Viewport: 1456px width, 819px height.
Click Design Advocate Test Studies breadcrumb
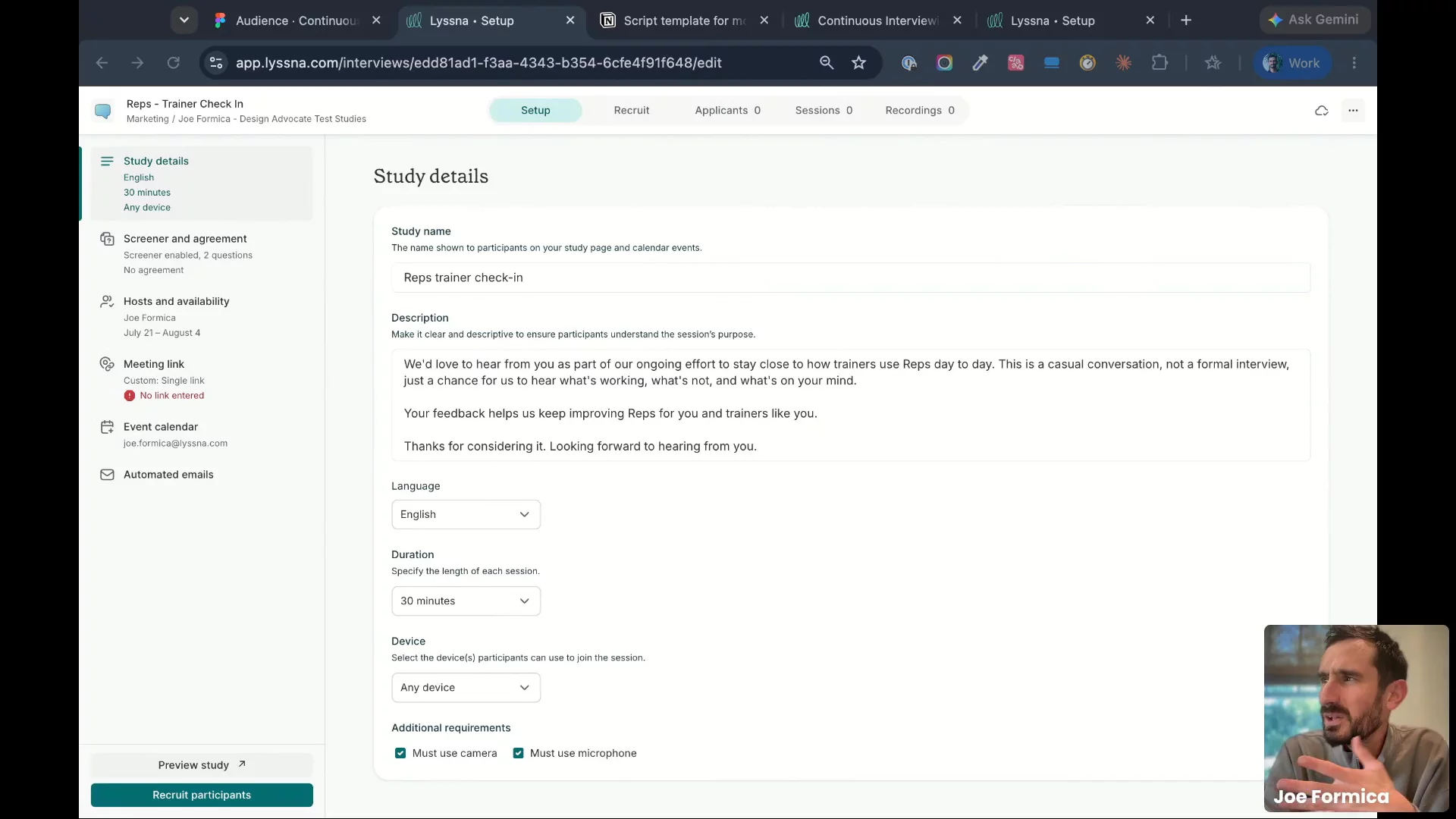click(272, 119)
